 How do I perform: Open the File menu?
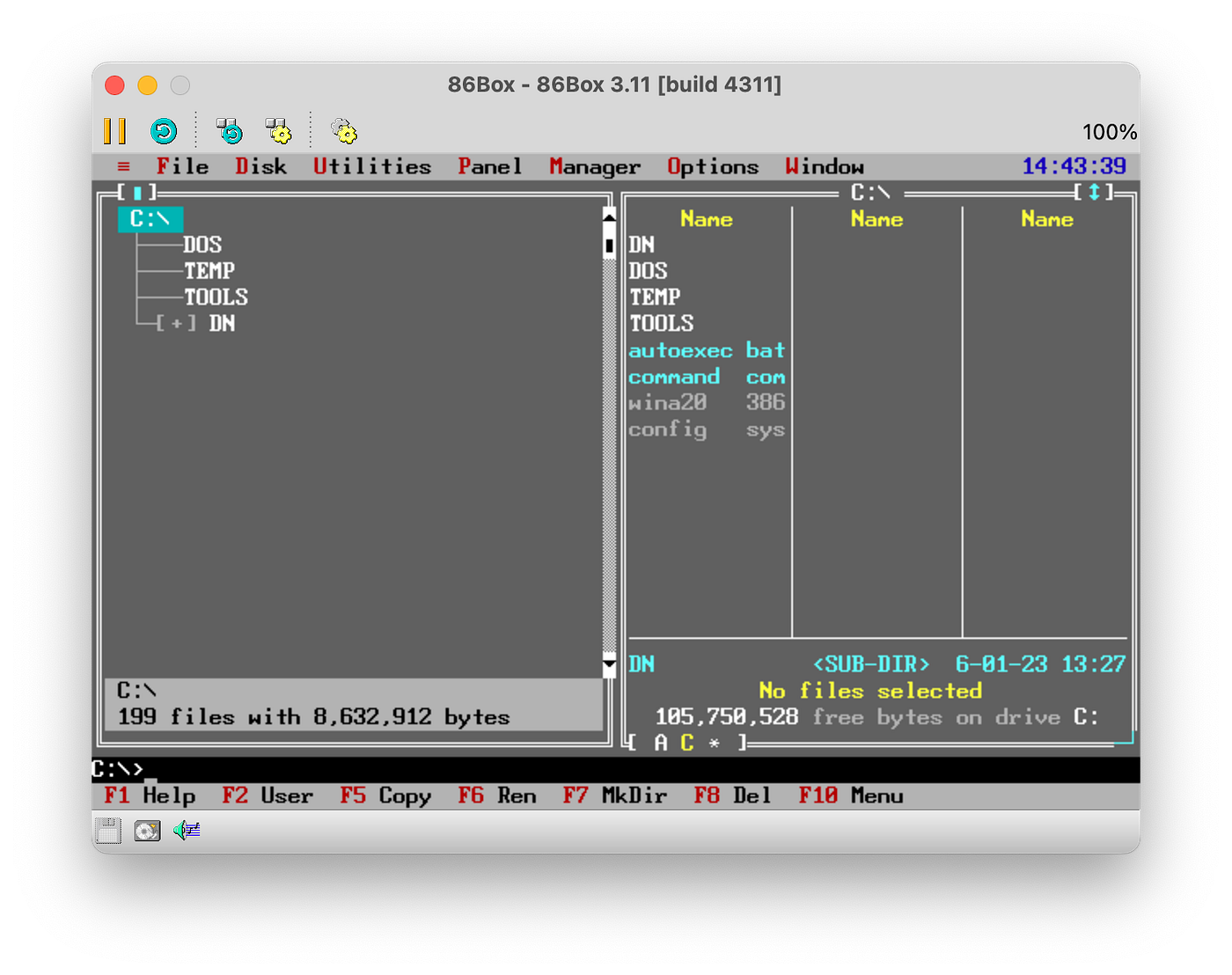pyautogui.click(x=183, y=166)
